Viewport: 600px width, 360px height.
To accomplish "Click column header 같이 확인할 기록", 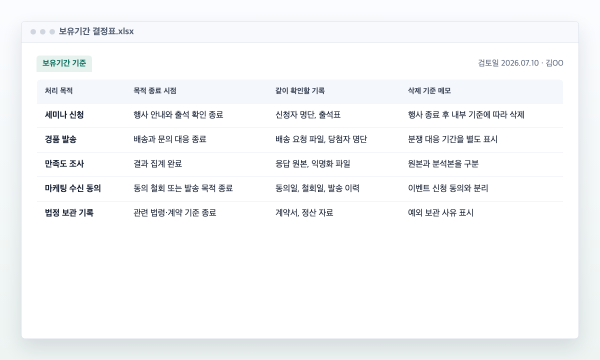I will point(300,91).
